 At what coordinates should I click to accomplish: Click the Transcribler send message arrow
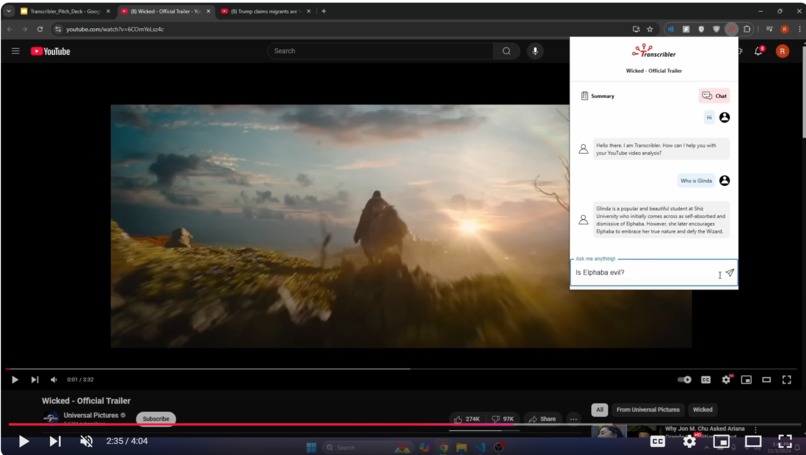tap(729, 273)
